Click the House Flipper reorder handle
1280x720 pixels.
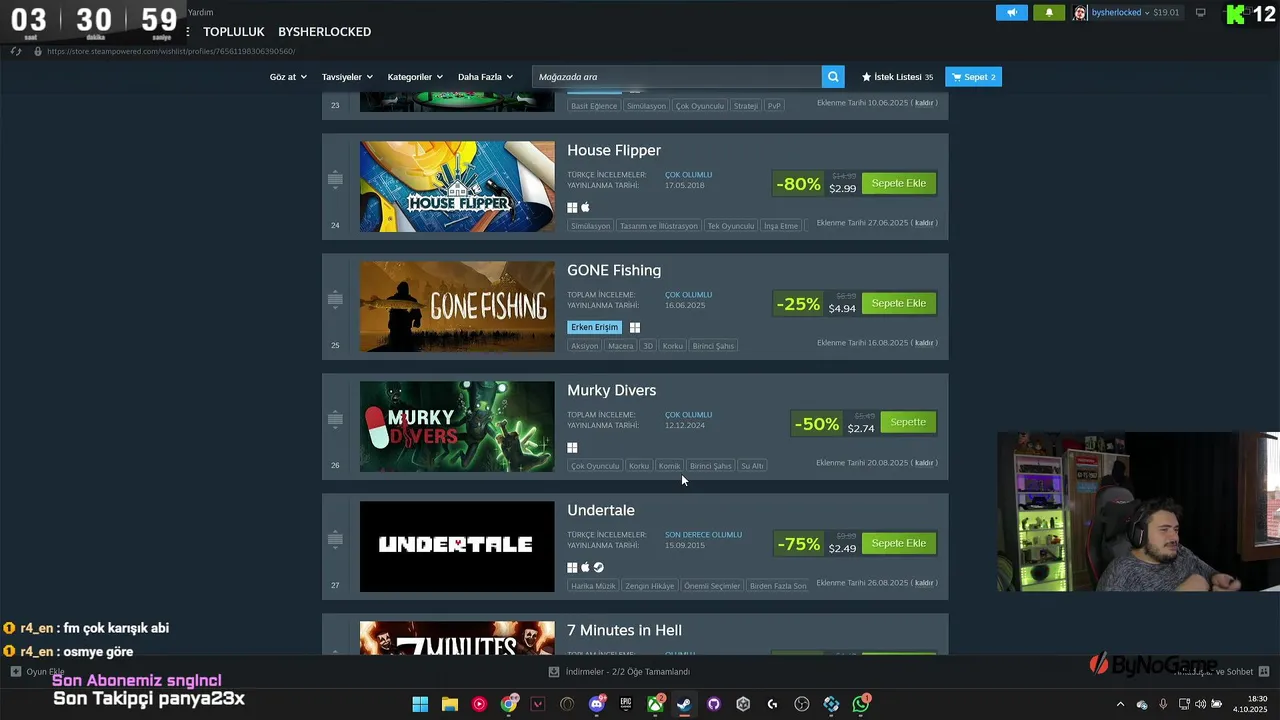click(335, 179)
